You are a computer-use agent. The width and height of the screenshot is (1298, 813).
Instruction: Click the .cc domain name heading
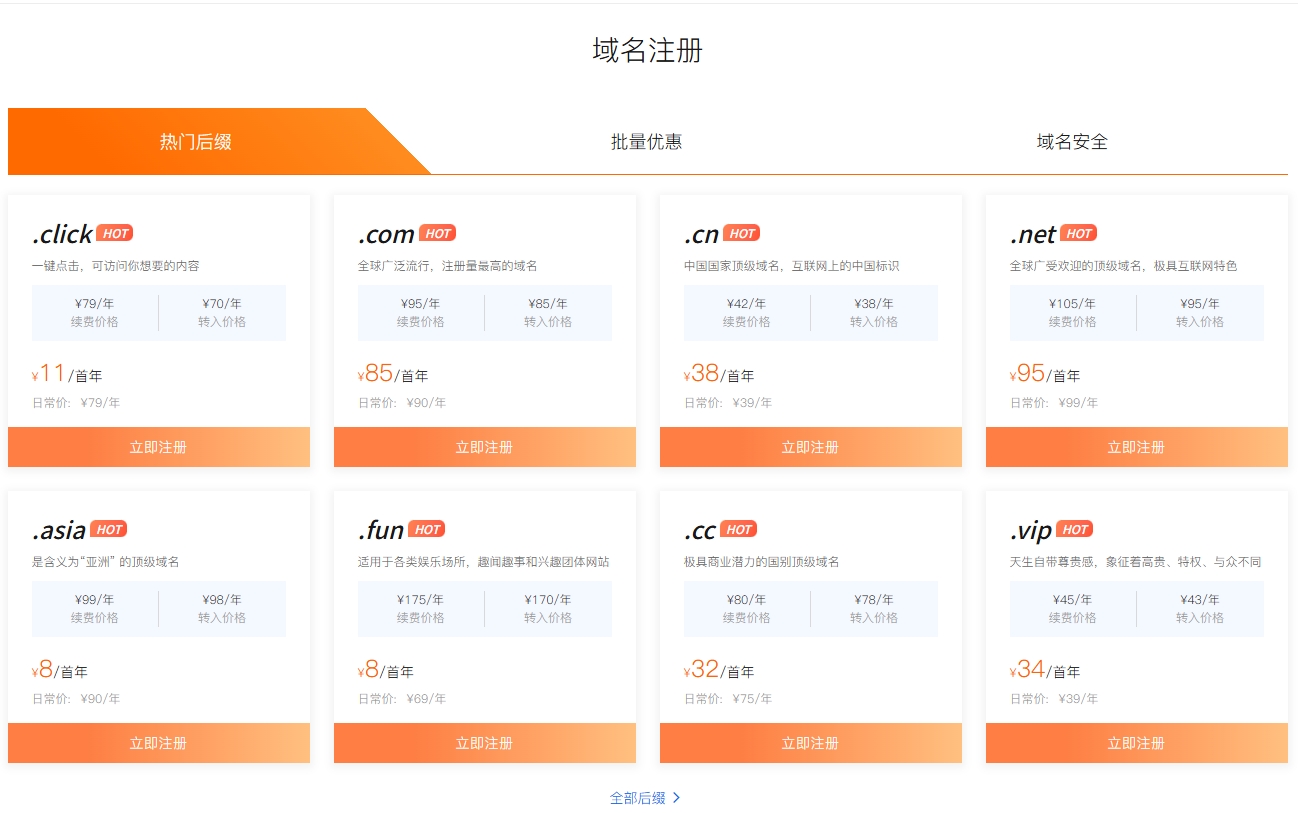(700, 530)
